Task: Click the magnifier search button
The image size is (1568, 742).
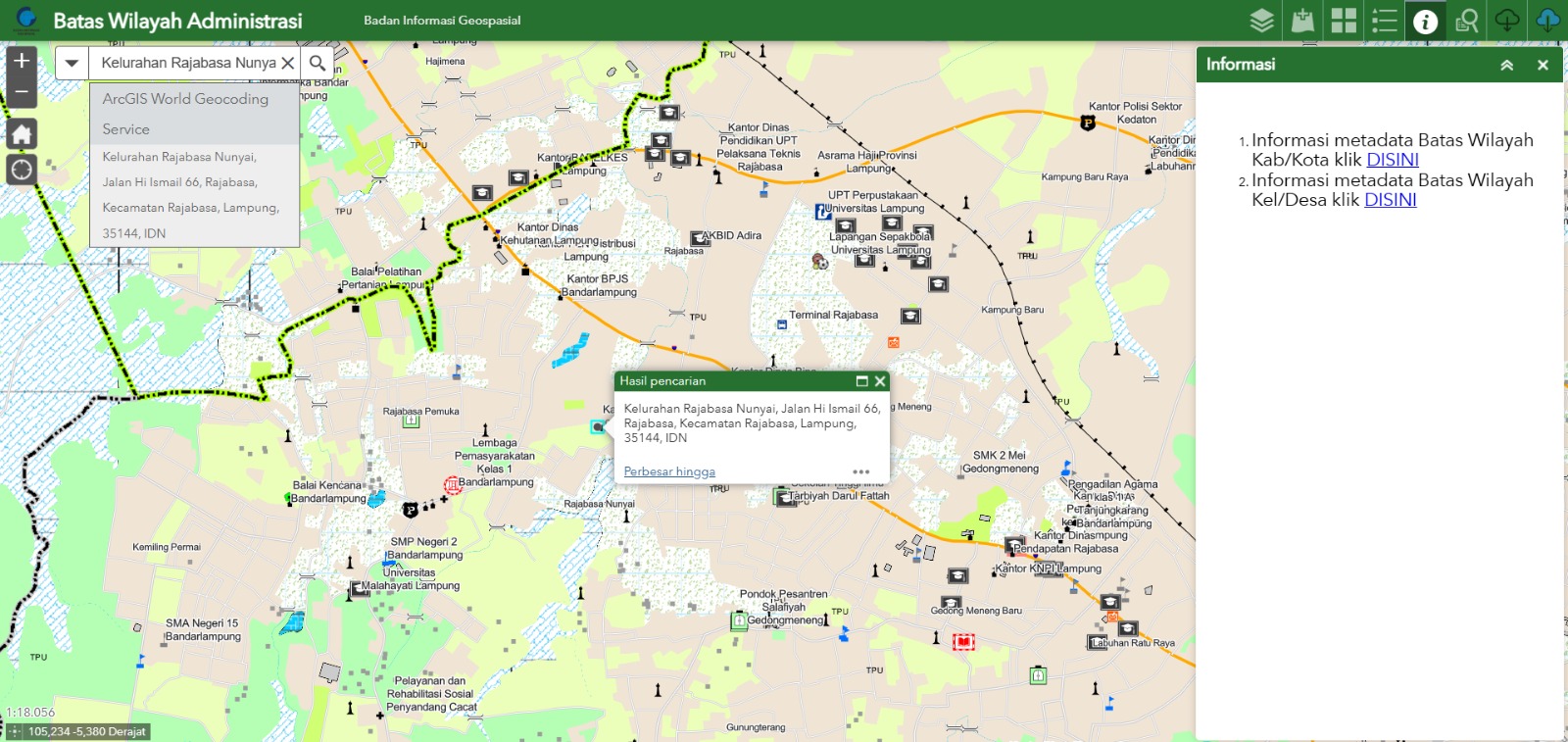Action: pyautogui.click(x=318, y=63)
